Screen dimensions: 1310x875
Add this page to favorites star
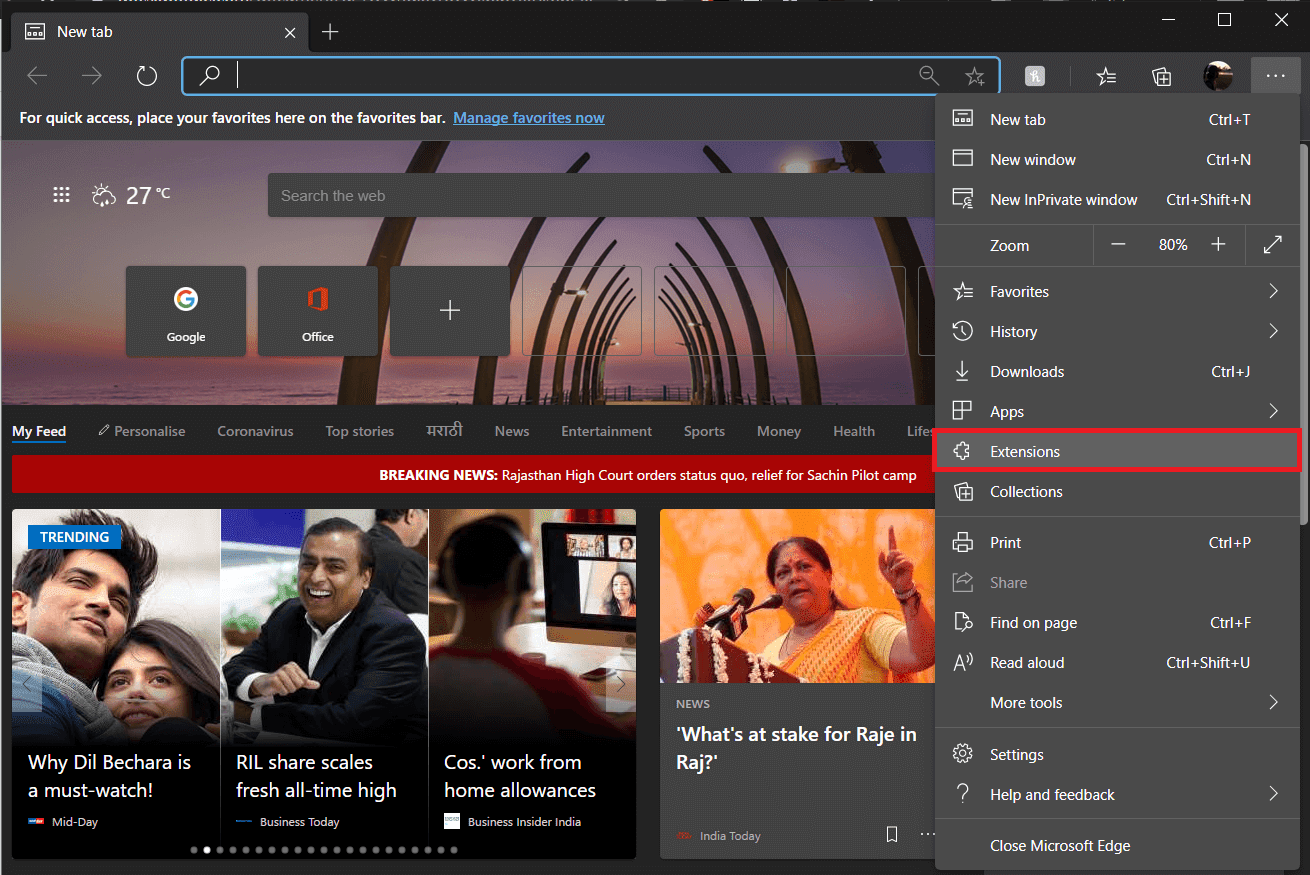(974, 76)
